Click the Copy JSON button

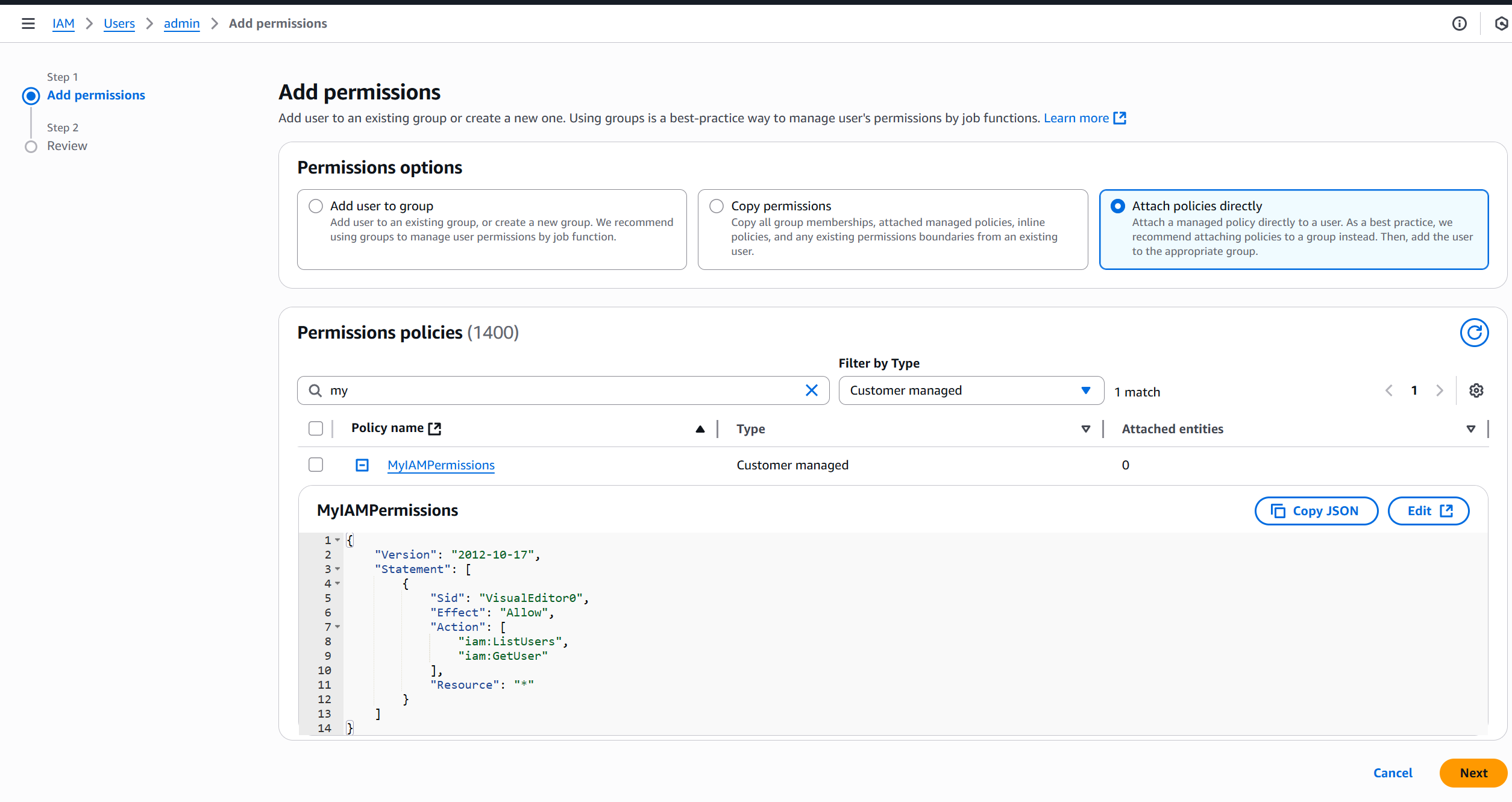[1316, 511]
